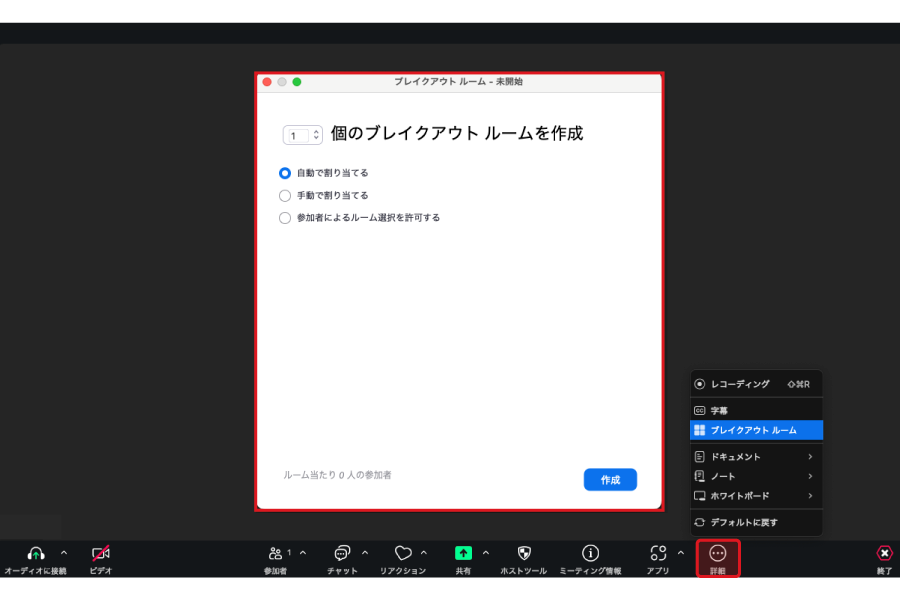Click the reactions heart icon
Image resolution: width=900 pixels, height=600 pixels.
[x=403, y=553]
